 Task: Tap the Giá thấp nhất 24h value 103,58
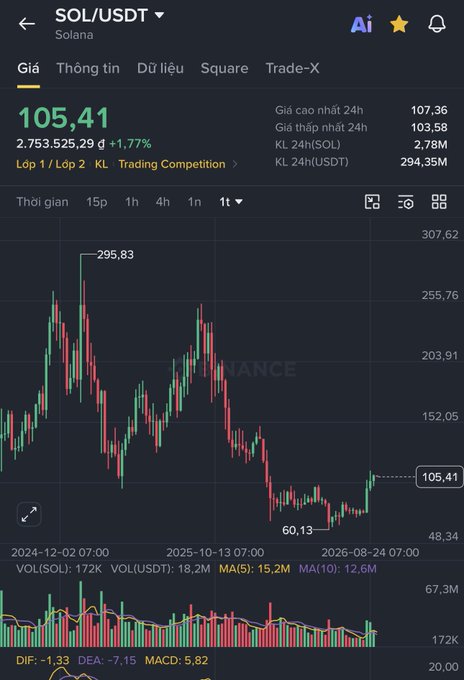(429, 128)
